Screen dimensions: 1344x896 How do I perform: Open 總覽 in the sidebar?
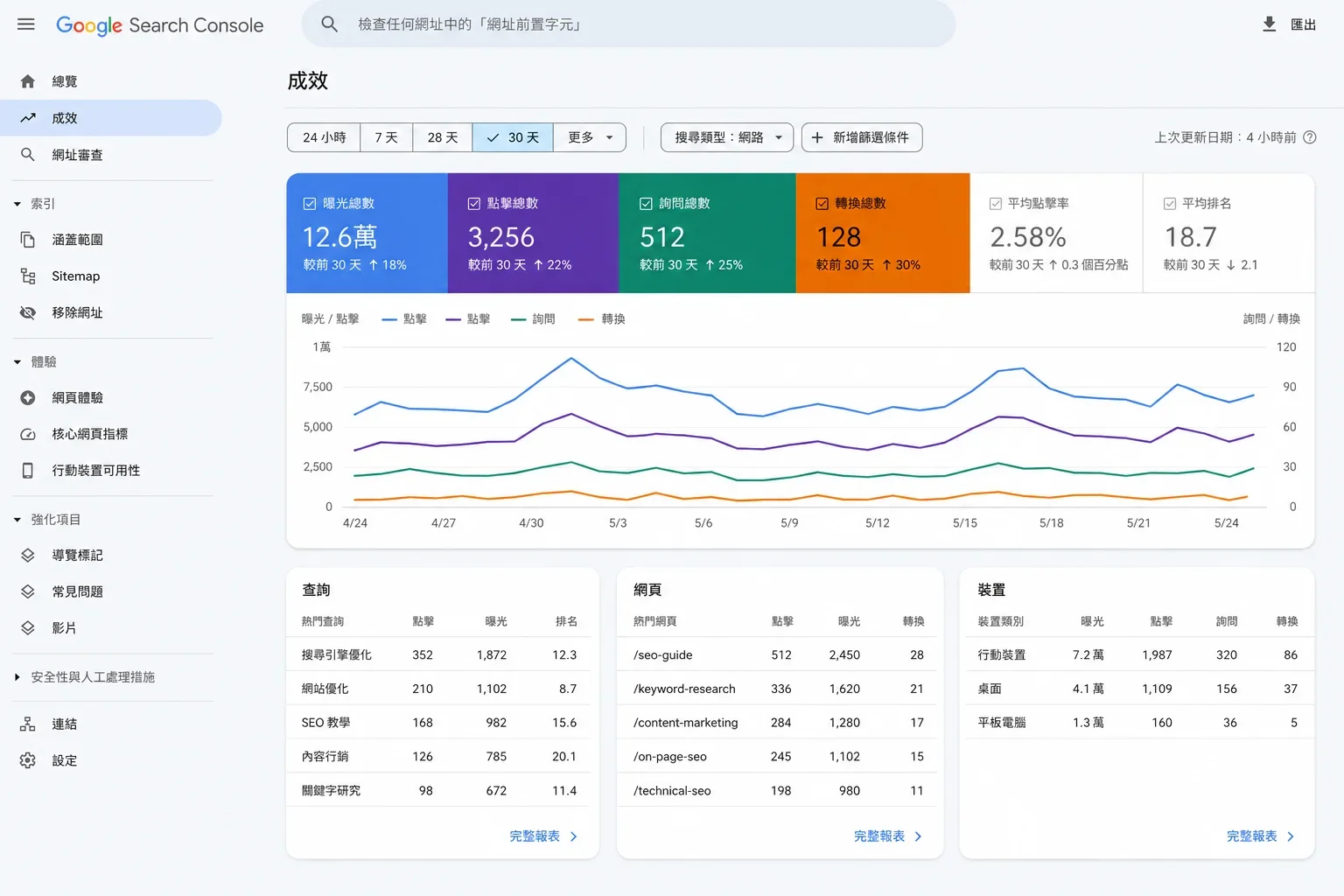point(111,81)
